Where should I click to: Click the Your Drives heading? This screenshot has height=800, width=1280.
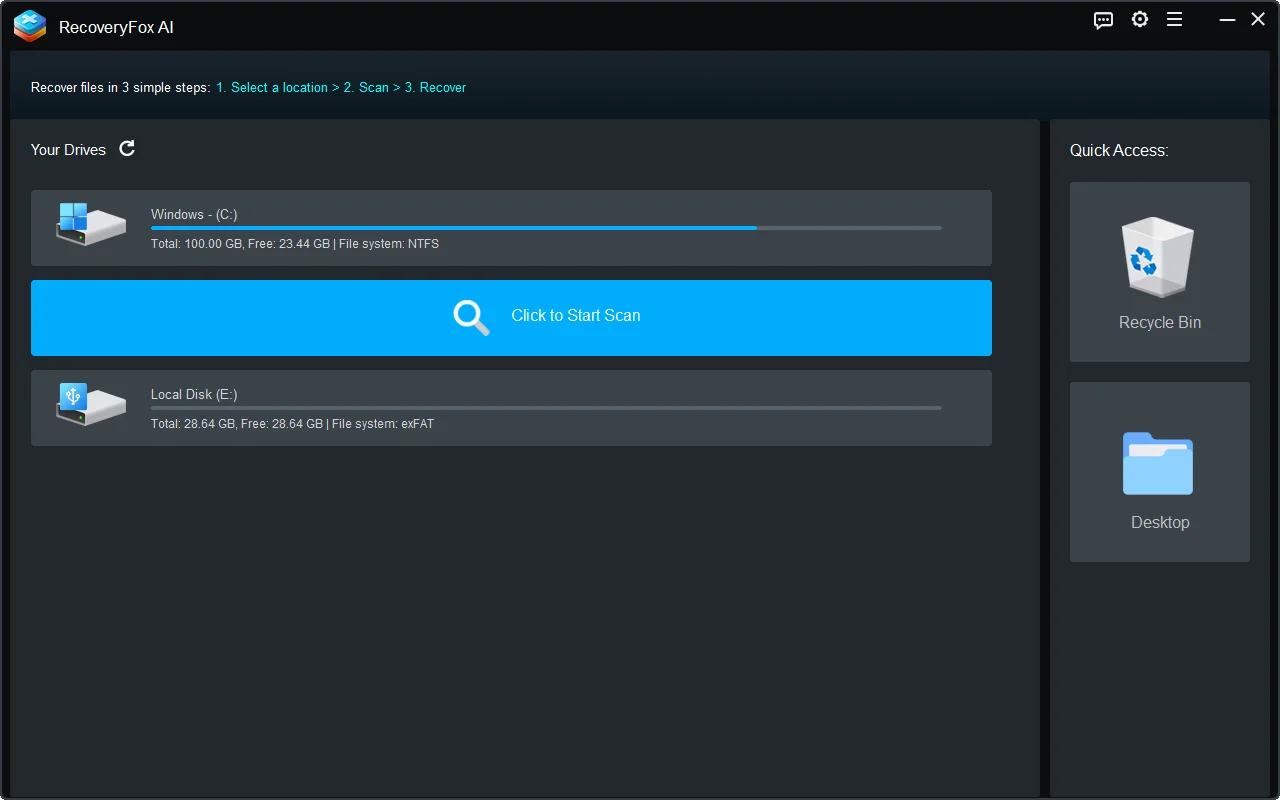(68, 149)
